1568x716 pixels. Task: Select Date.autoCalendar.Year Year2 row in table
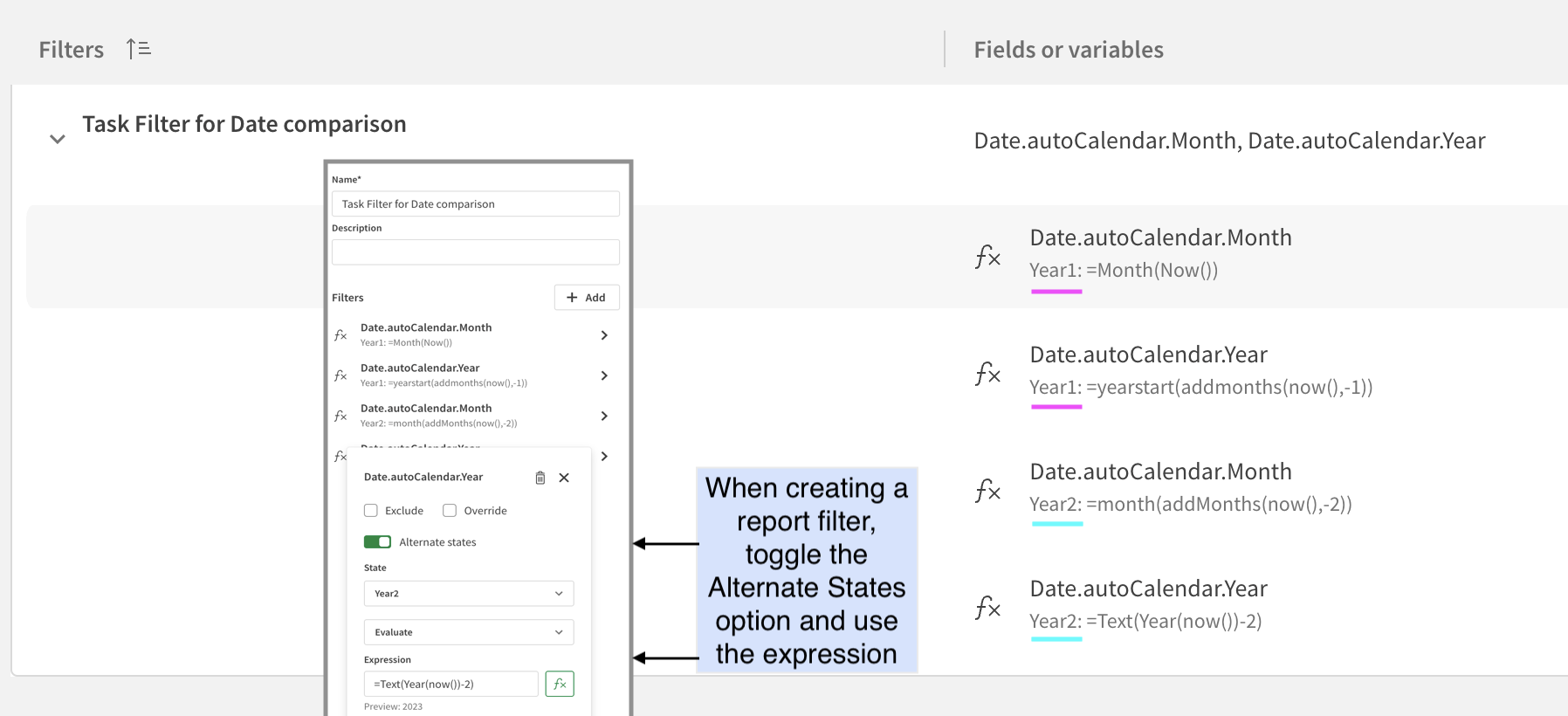coord(1149,605)
